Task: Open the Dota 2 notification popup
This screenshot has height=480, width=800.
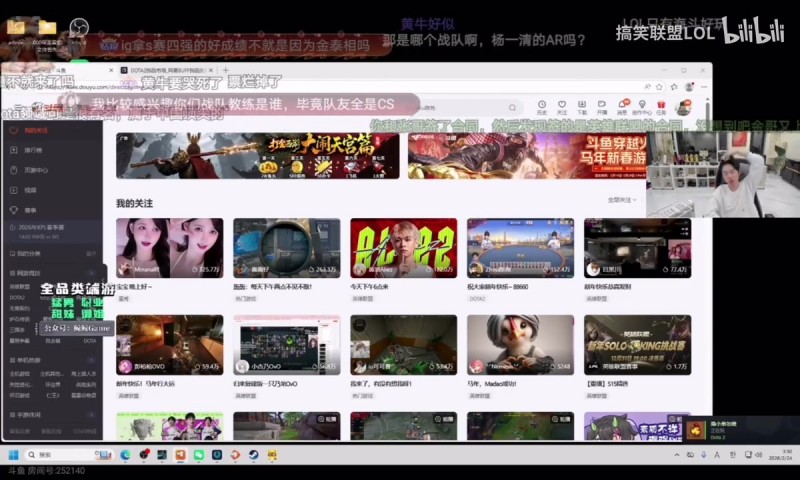Action: pyautogui.click(x=740, y=431)
